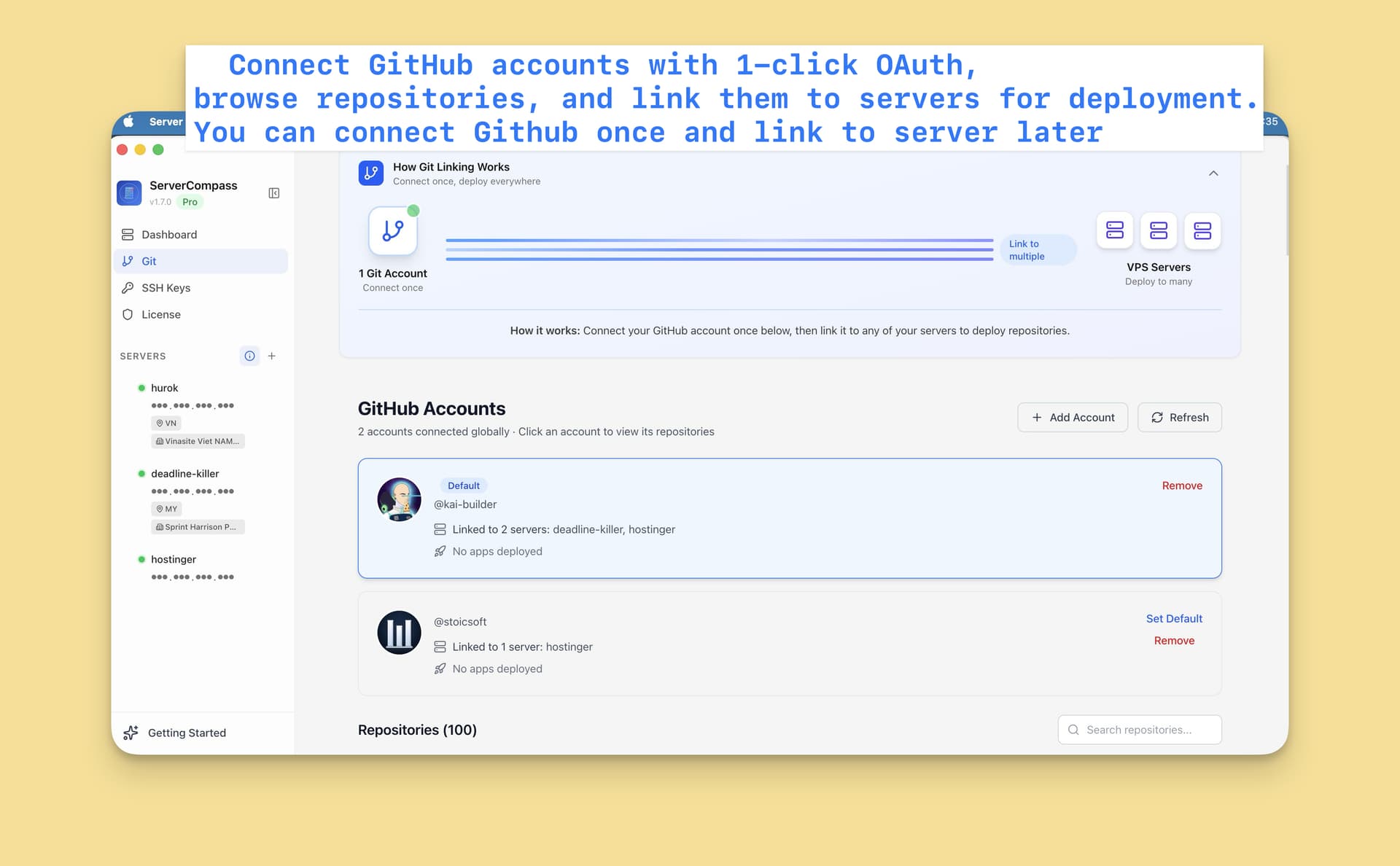
Task: Click the ServerCompass app logo
Action: (x=129, y=192)
